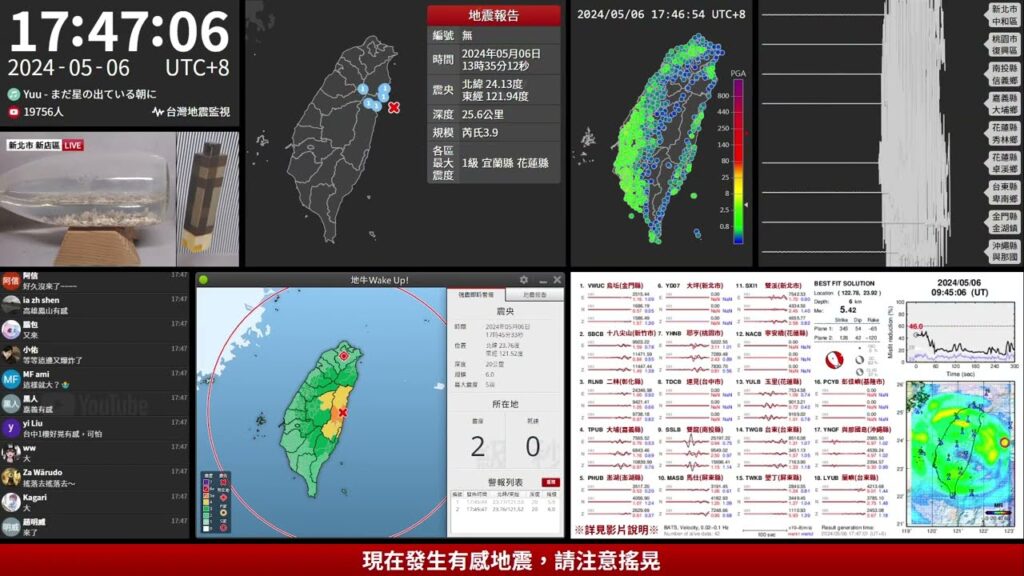The image size is (1024, 576).
Task: Click the music thumbnail beside the Yuu track title
Action: click(13, 95)
